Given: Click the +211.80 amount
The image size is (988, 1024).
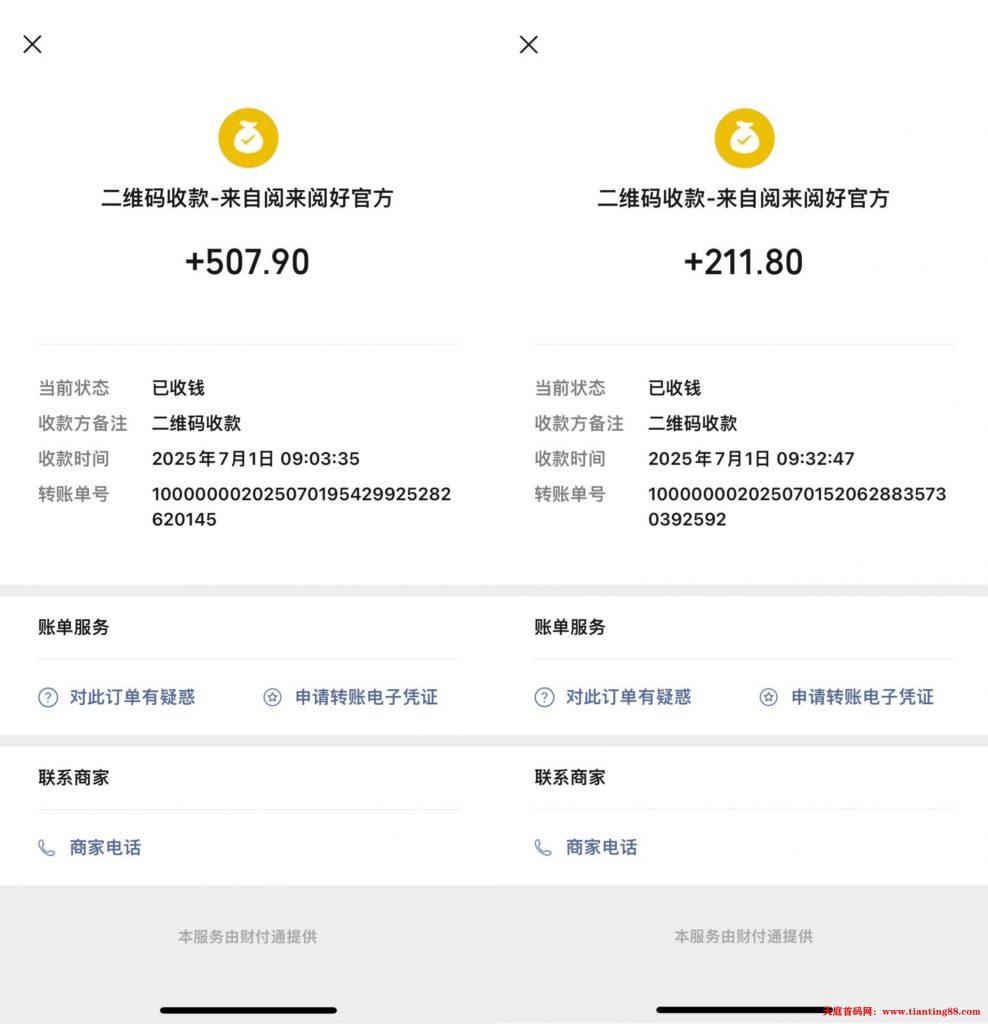Looking at the screenshot, I should [x=744, y=262].
